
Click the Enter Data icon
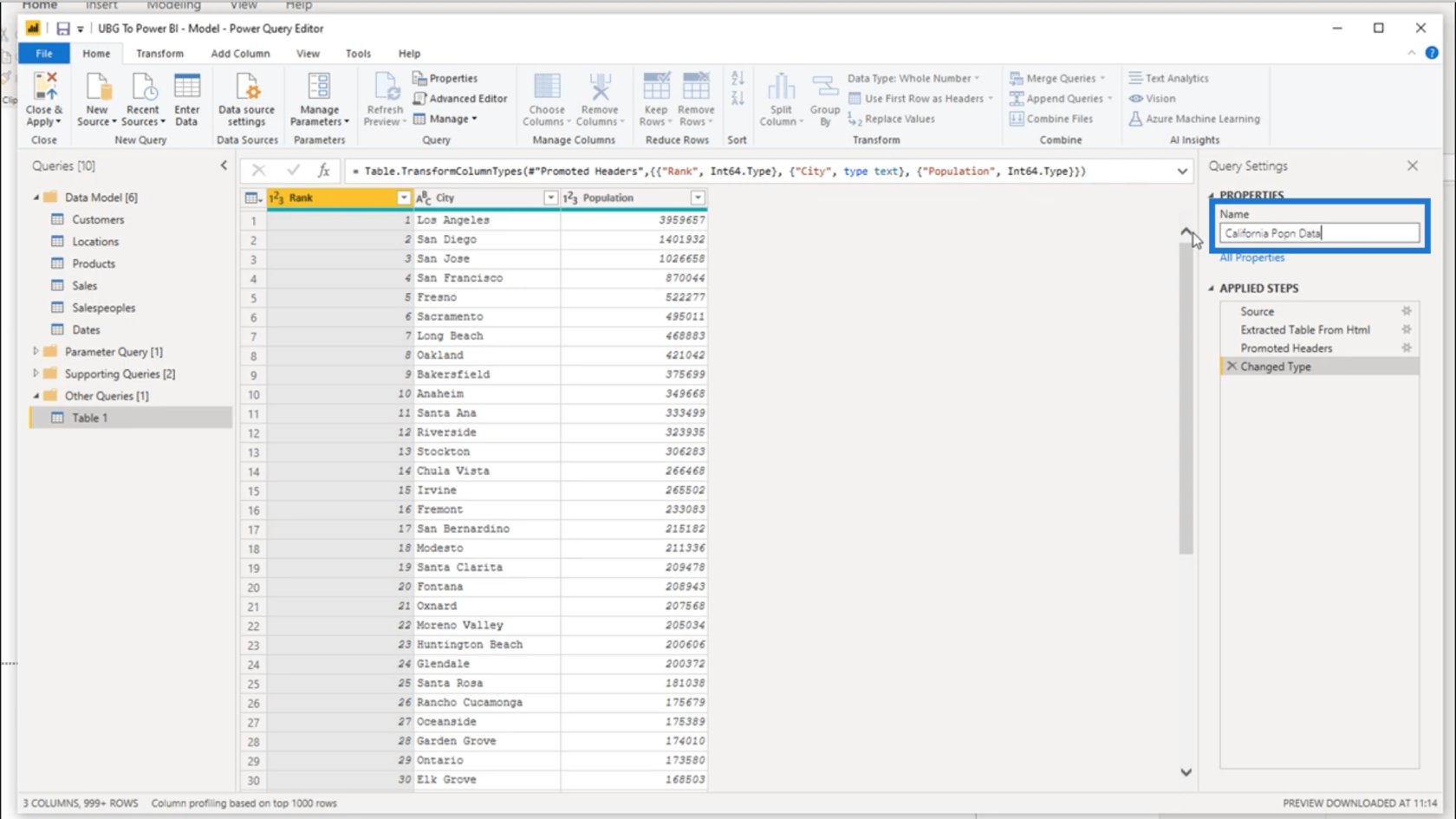click(186, 88)
